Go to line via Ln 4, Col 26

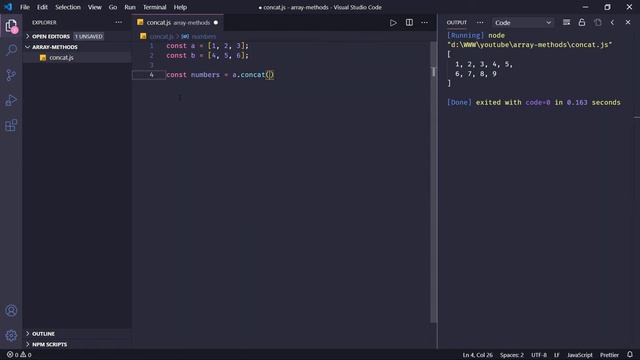click(478, 355)
